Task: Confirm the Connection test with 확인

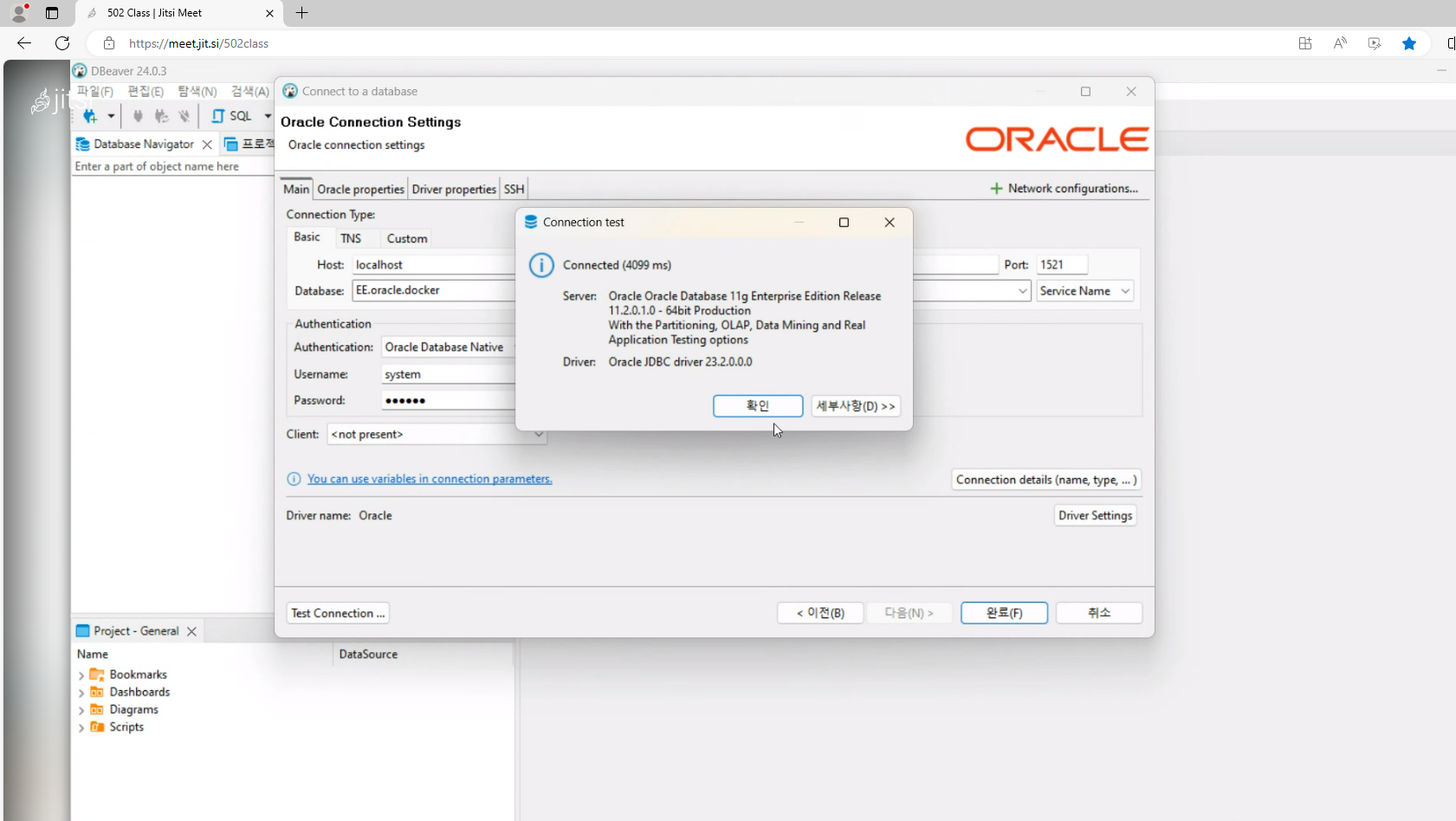Action: click(x=758, y=406)
